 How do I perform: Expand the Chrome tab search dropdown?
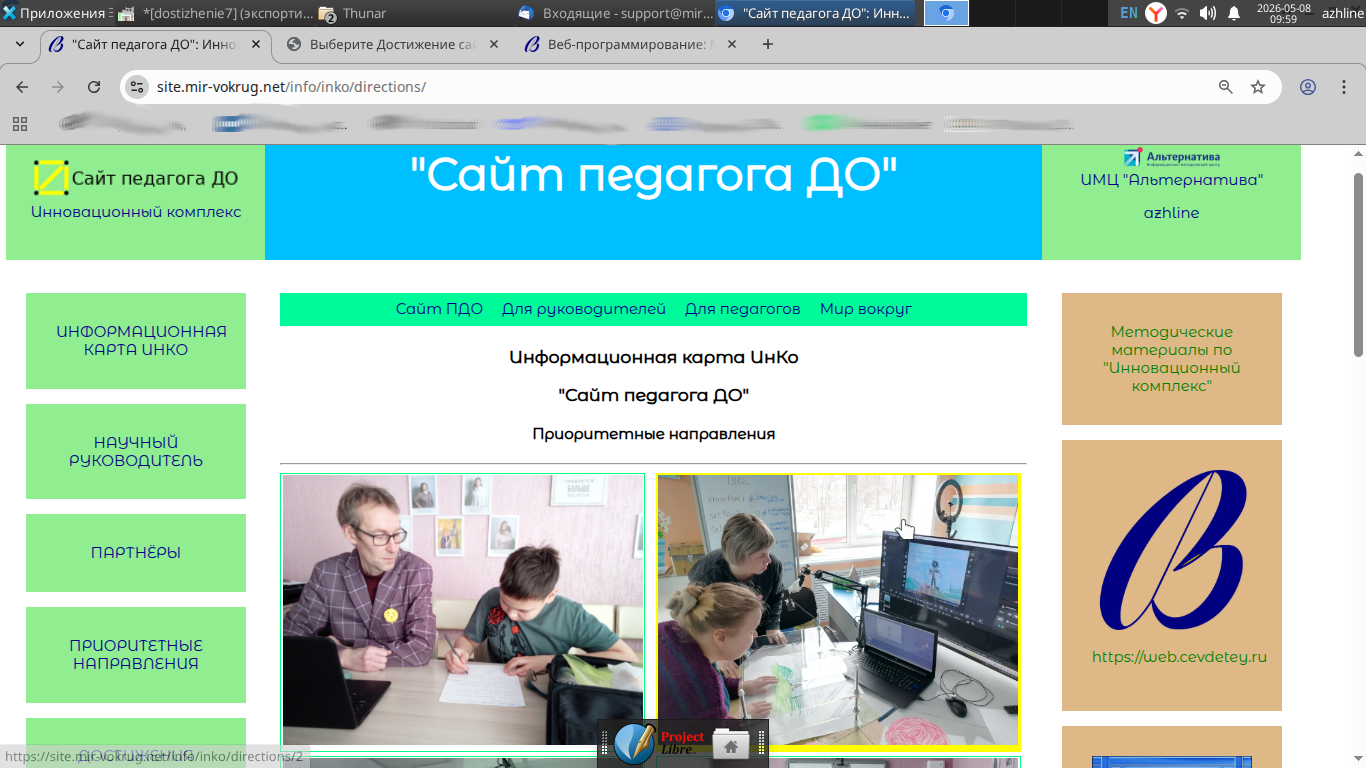tap(20, 44)
